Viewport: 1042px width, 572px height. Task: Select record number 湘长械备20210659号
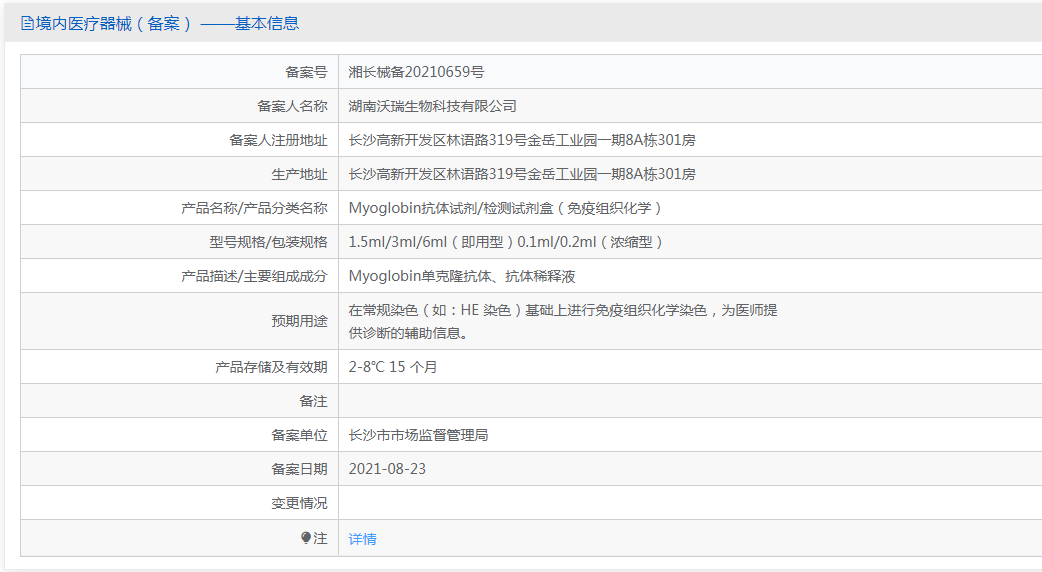416,72
